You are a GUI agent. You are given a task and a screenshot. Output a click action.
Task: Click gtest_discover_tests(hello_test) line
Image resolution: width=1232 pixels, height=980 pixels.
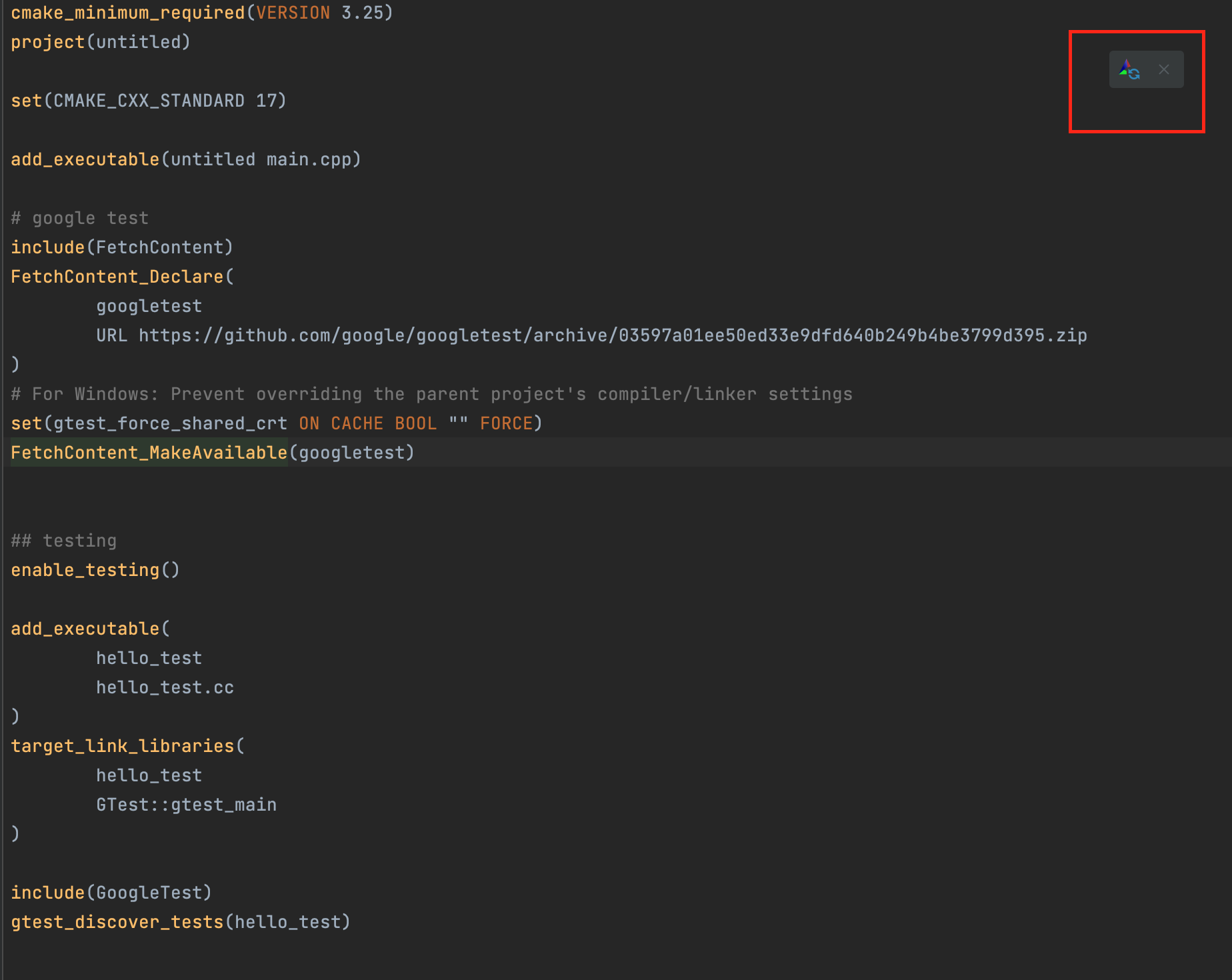(181, 922)
